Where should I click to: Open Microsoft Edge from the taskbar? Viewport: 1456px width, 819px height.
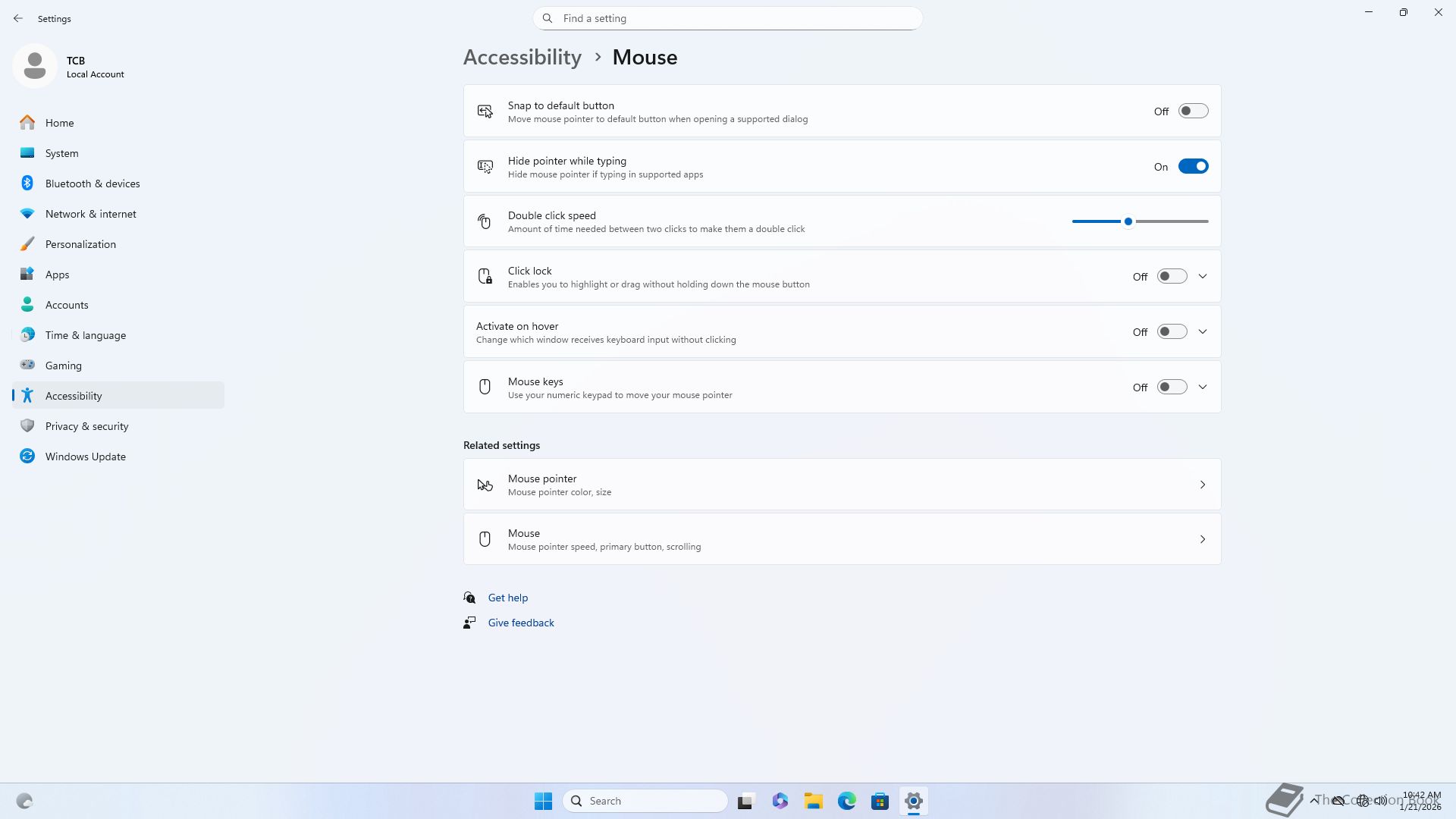[x=846, y=801]
